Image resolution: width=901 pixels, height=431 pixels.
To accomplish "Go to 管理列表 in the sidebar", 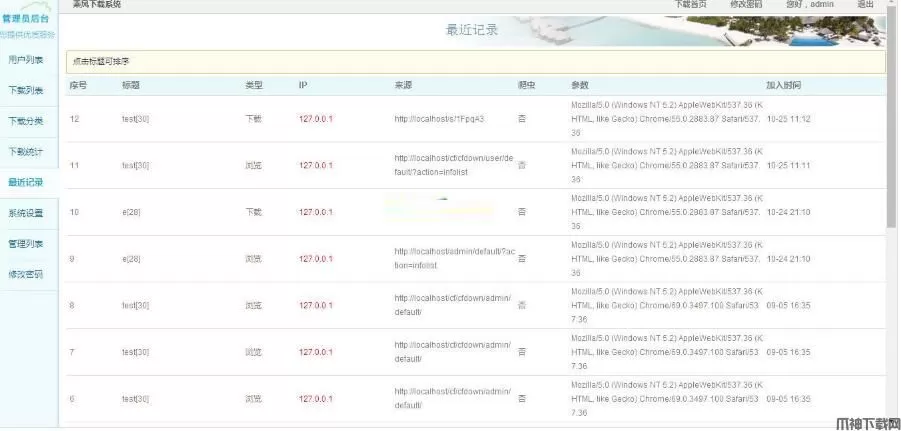I will [26, 243].
